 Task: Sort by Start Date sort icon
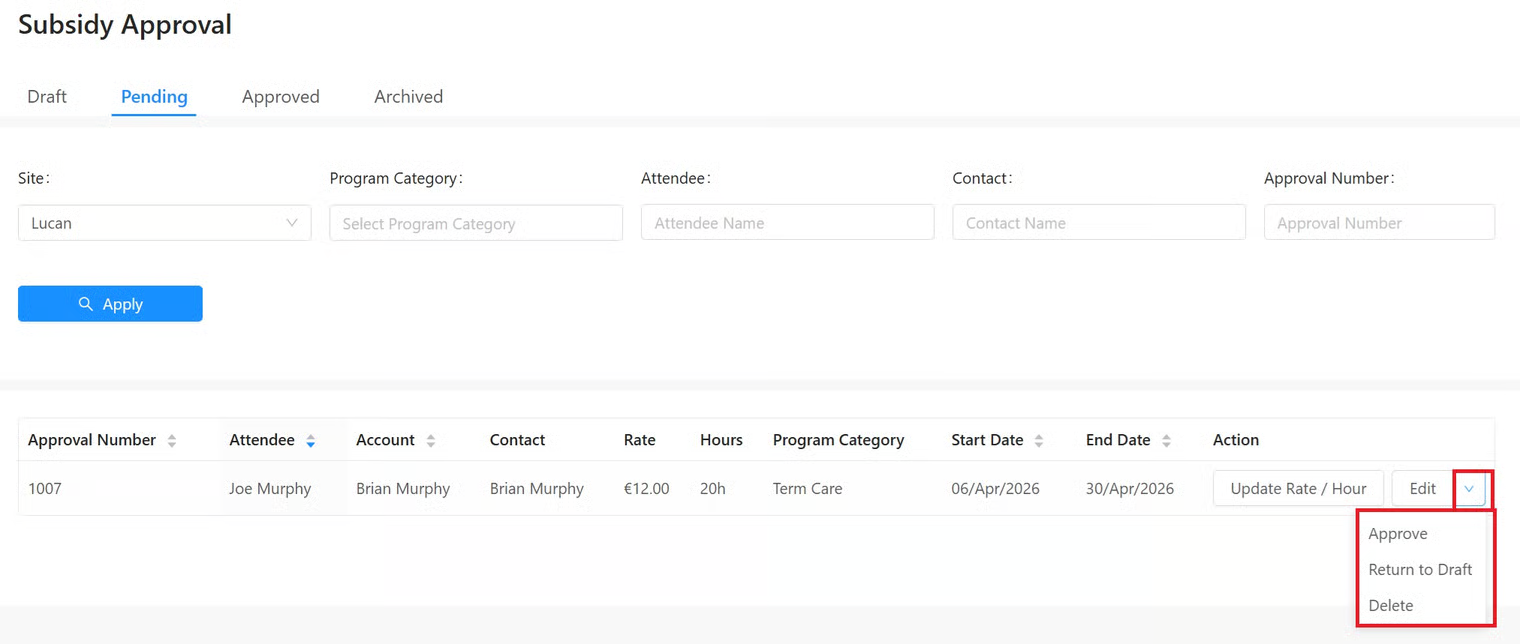point(1039,441)
